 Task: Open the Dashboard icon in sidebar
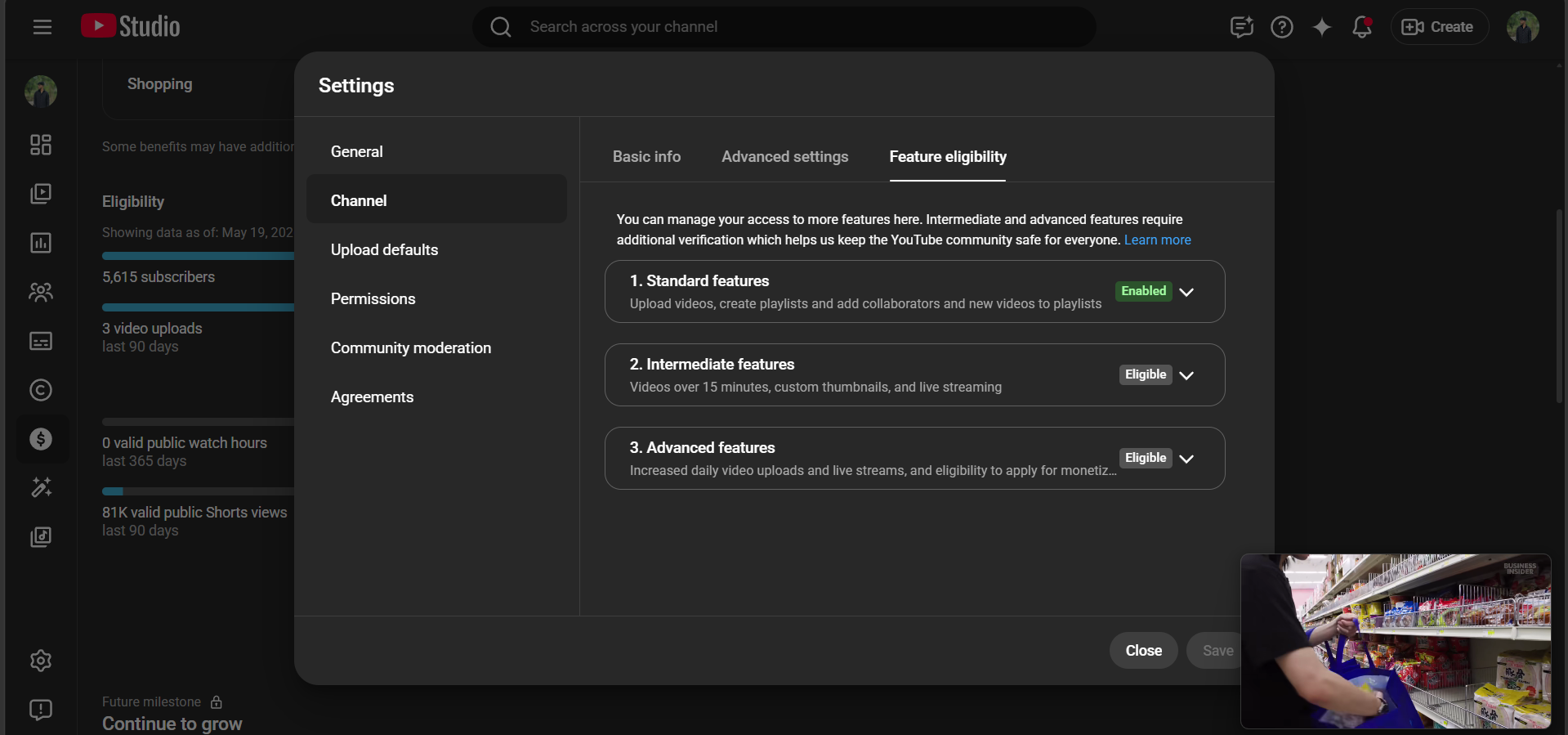[41, 145]
